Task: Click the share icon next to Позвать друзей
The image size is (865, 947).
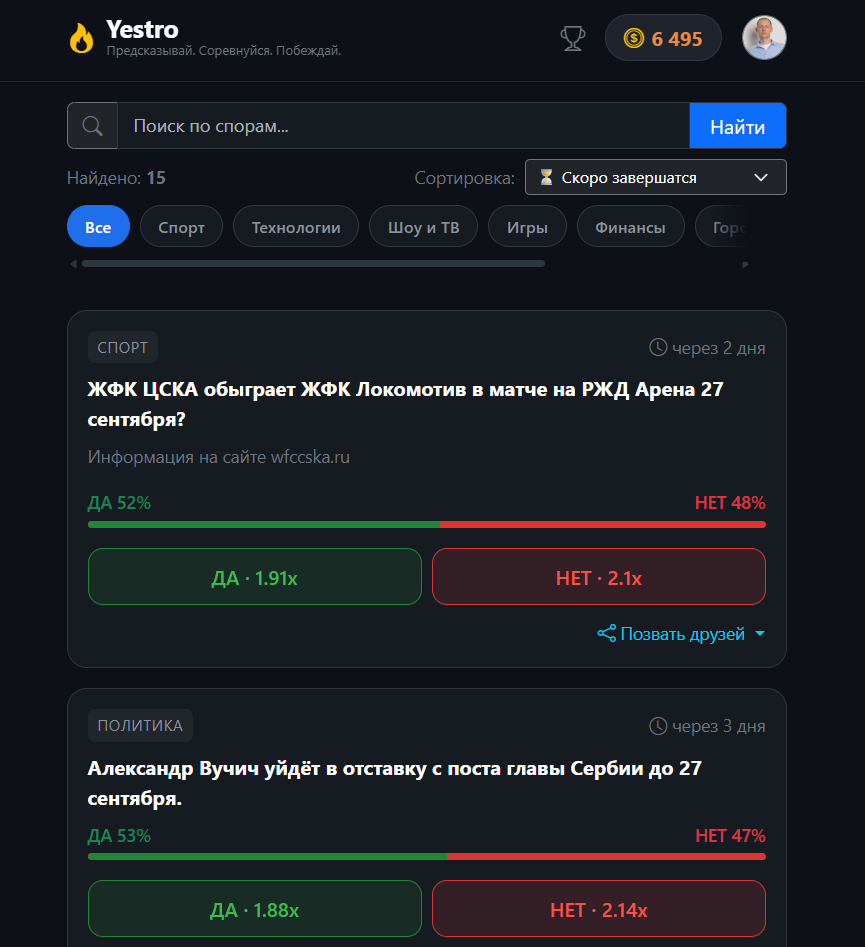Action: tap(606, 634)
